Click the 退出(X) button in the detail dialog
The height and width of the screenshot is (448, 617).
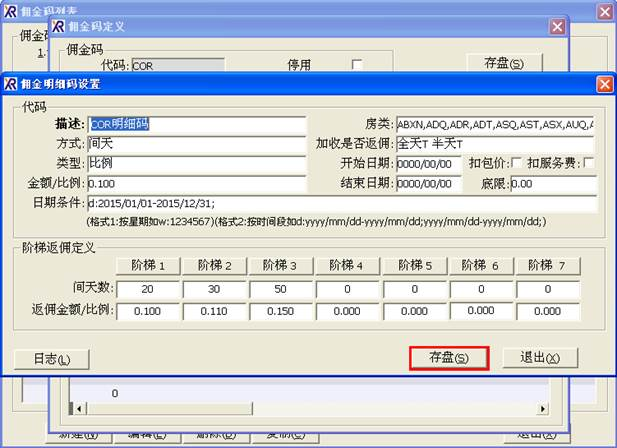[x=539, y=358]
